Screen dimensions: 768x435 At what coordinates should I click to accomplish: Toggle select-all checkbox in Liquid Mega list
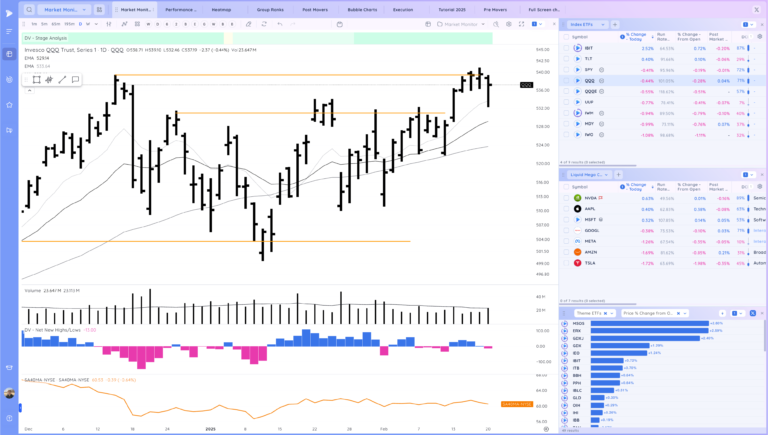pyautogui.click(x=566, y=186)
